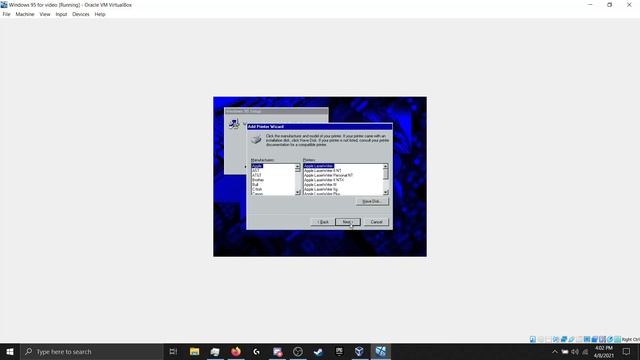Open Task View from taskbar
The height and width of the screenshot is (360, 640).
[x=173, y=351]
